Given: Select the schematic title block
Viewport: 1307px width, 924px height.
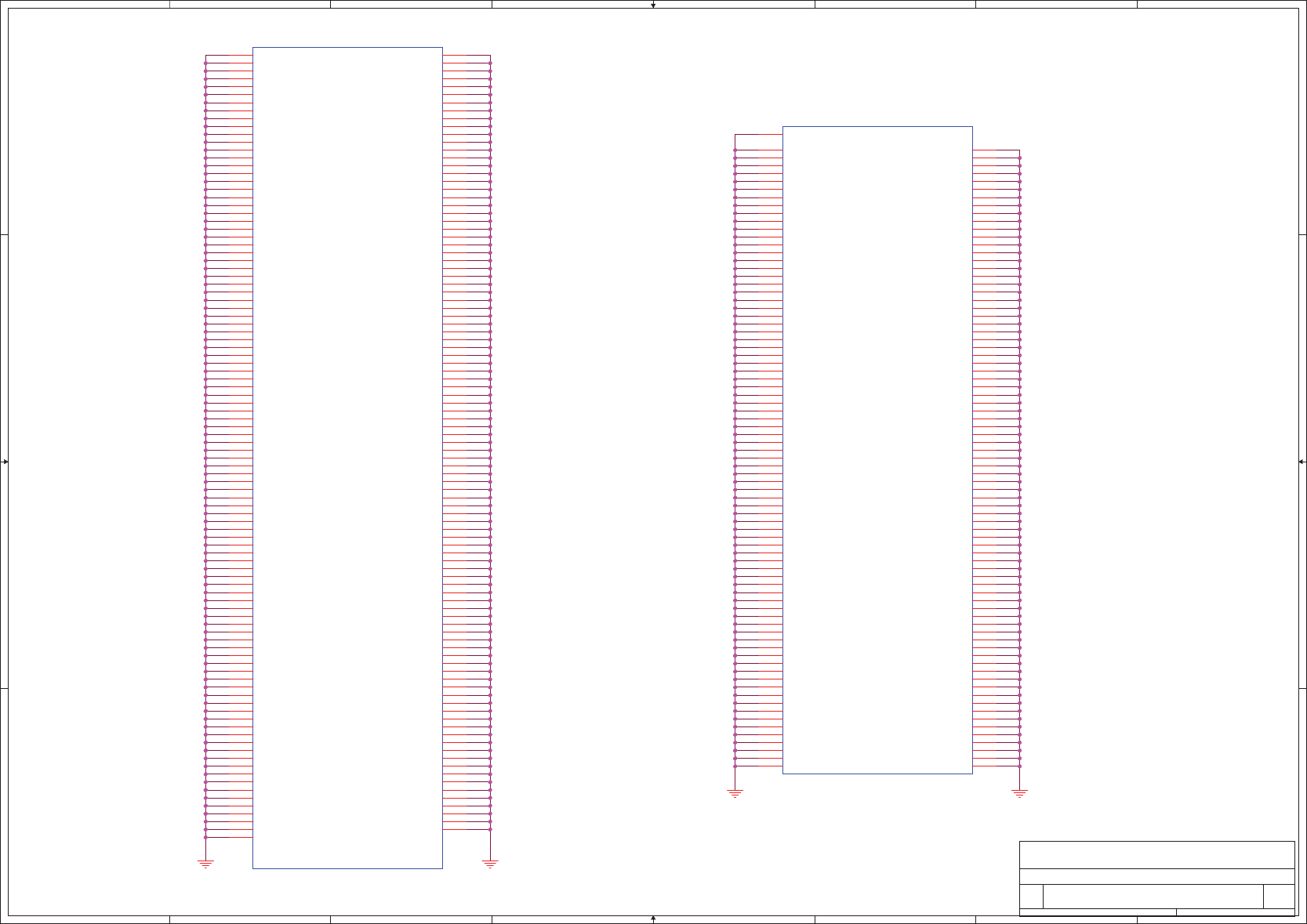Looking at the screenshot, I should (x=1156, y=879).
